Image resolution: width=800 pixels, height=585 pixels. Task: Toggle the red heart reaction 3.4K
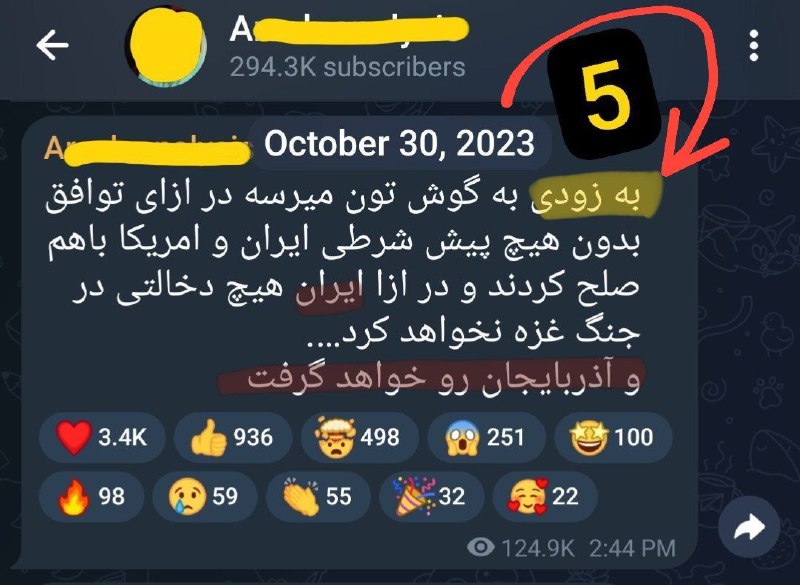[x=102, y=438]
